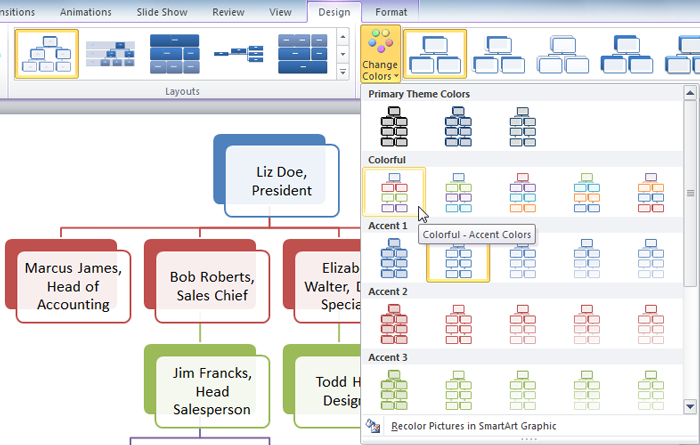
Task: Pick the third Primary Theme Colors option
Action: [x=522, y=127]
